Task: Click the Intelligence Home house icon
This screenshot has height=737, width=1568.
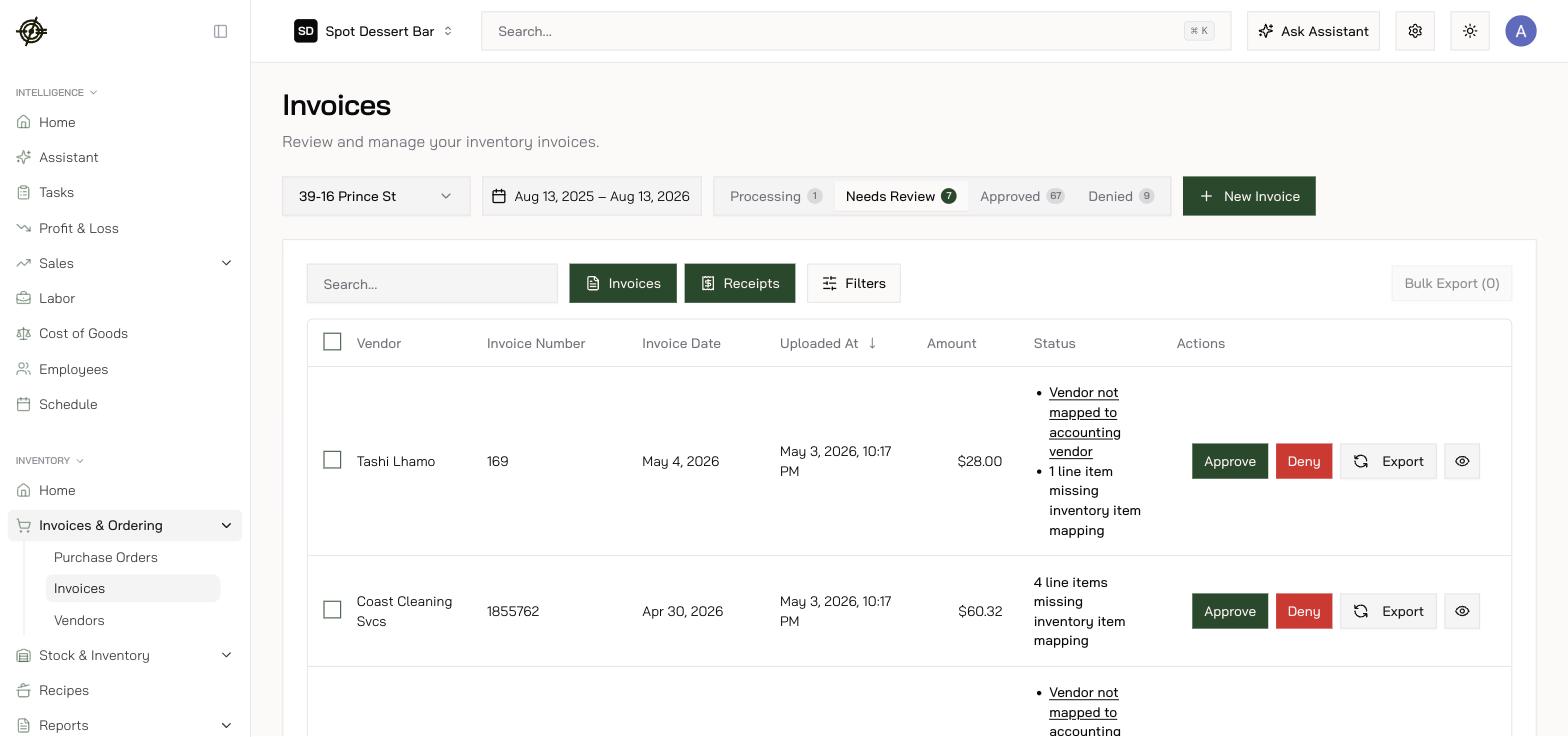Action: [x=24, y=122]
